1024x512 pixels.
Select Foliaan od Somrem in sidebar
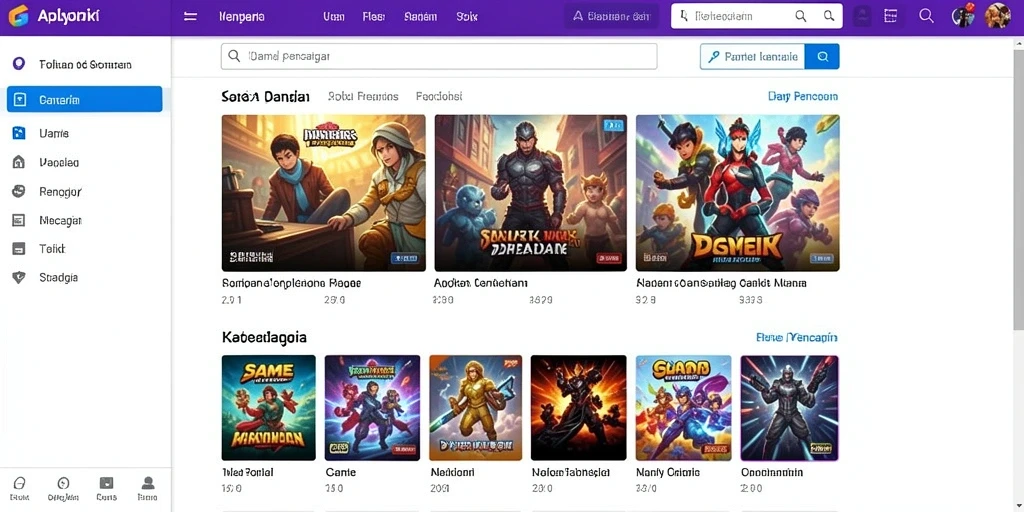[85, 64]
